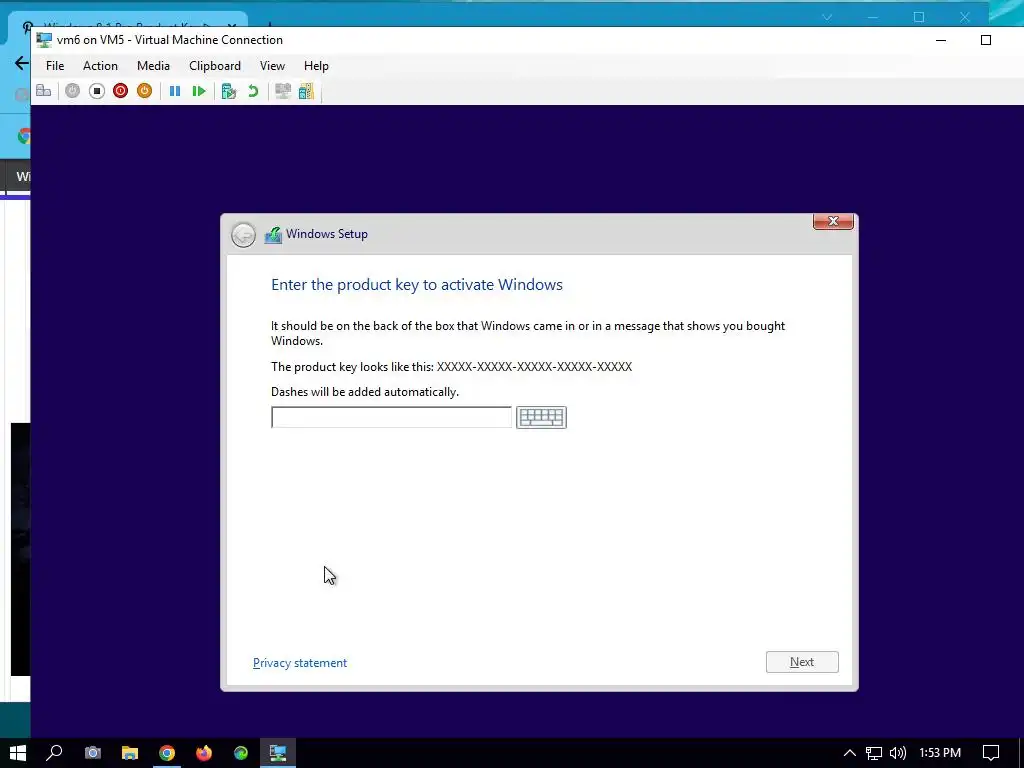The height and width of the screenshot is (768, 1024).
Task: Click the Enhanced Session toolbar icon
Action: click(283, 91)
